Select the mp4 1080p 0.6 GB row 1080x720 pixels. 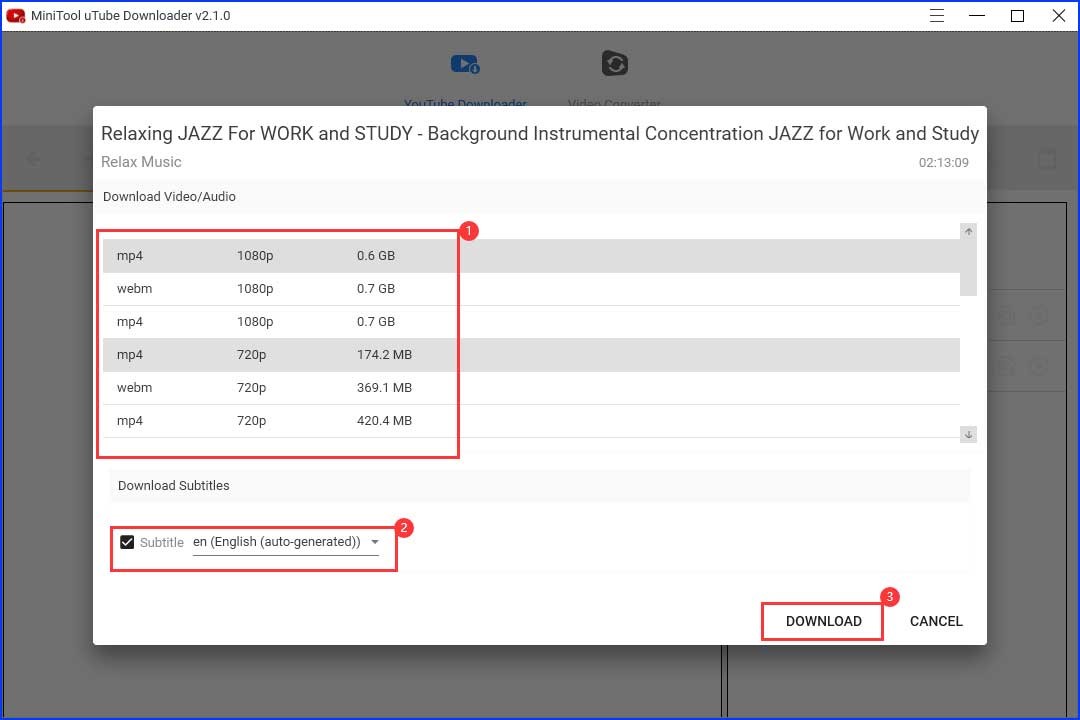531,256
